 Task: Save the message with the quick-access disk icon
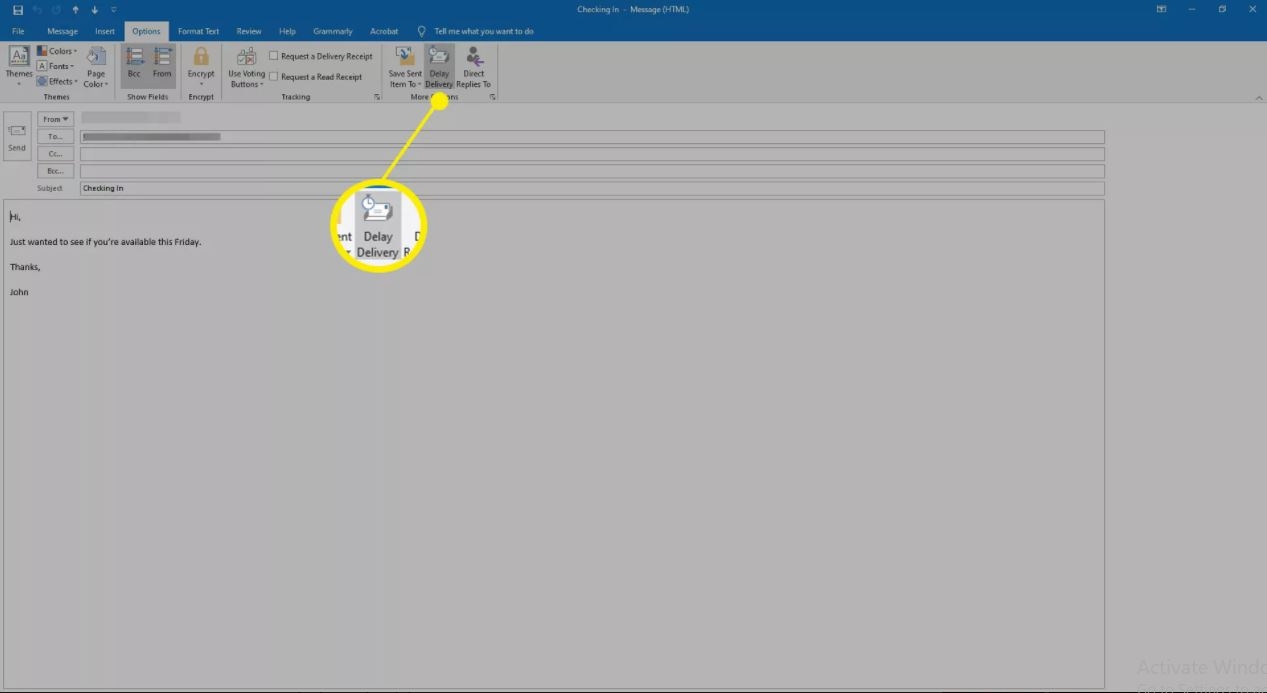pyautogui.click(x=18, y=10)
